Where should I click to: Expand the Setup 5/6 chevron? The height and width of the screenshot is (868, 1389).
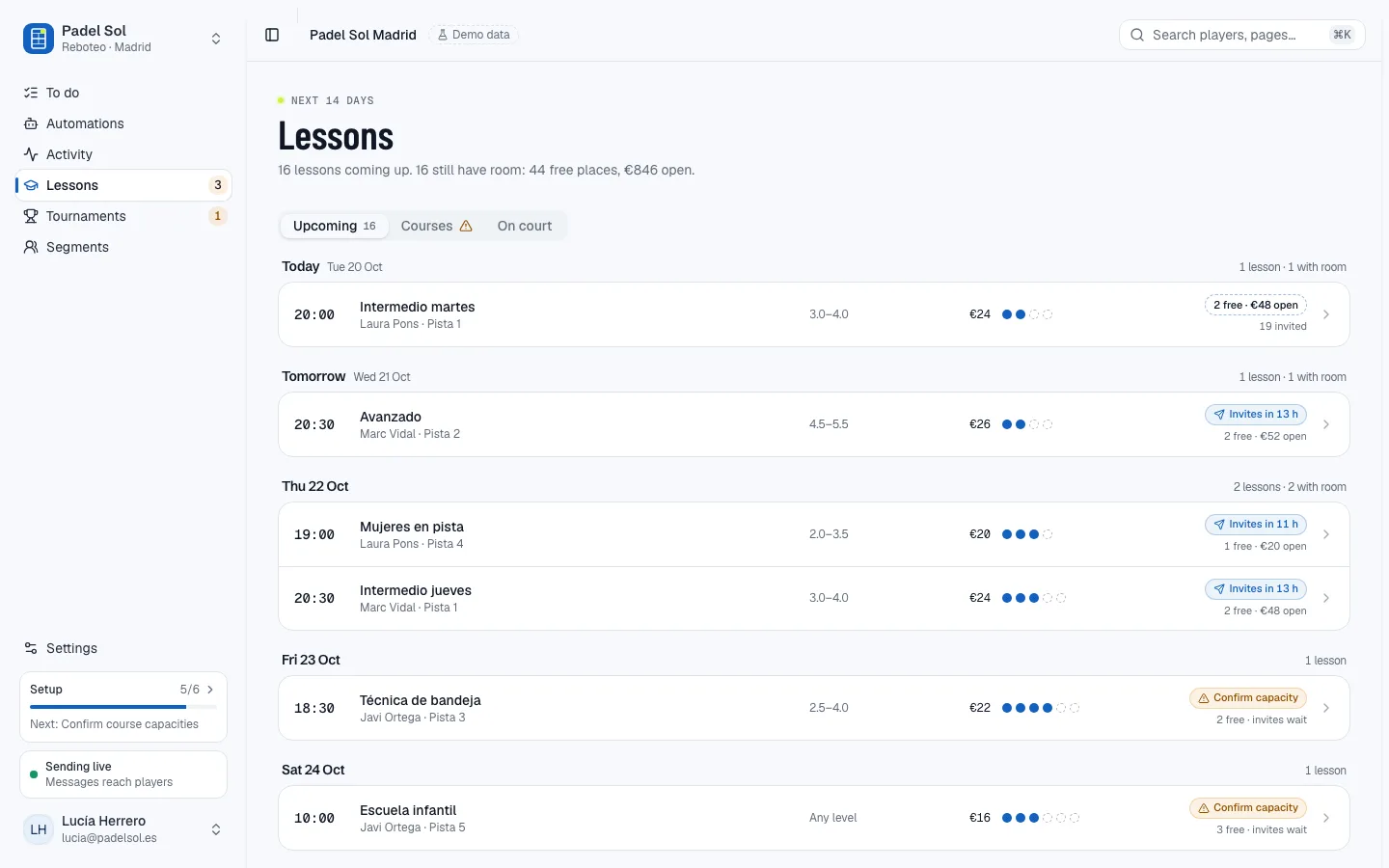coord(210,690)
